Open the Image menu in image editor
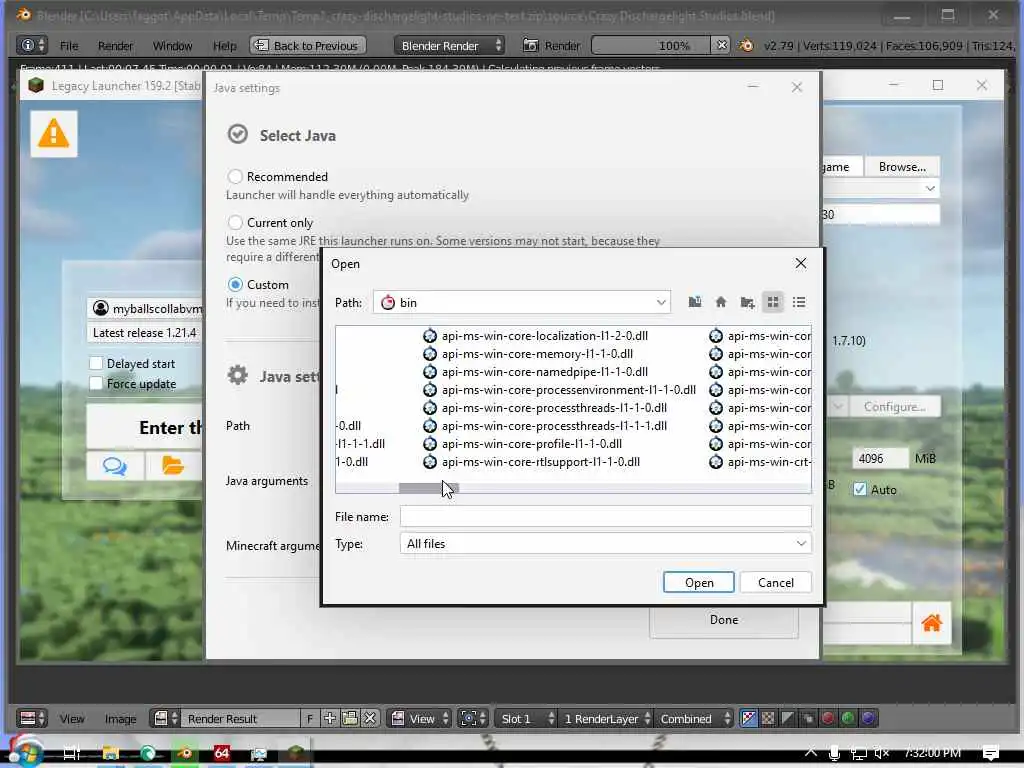Viewport: 1024px width, 768px height. click(x=120, y=719)
